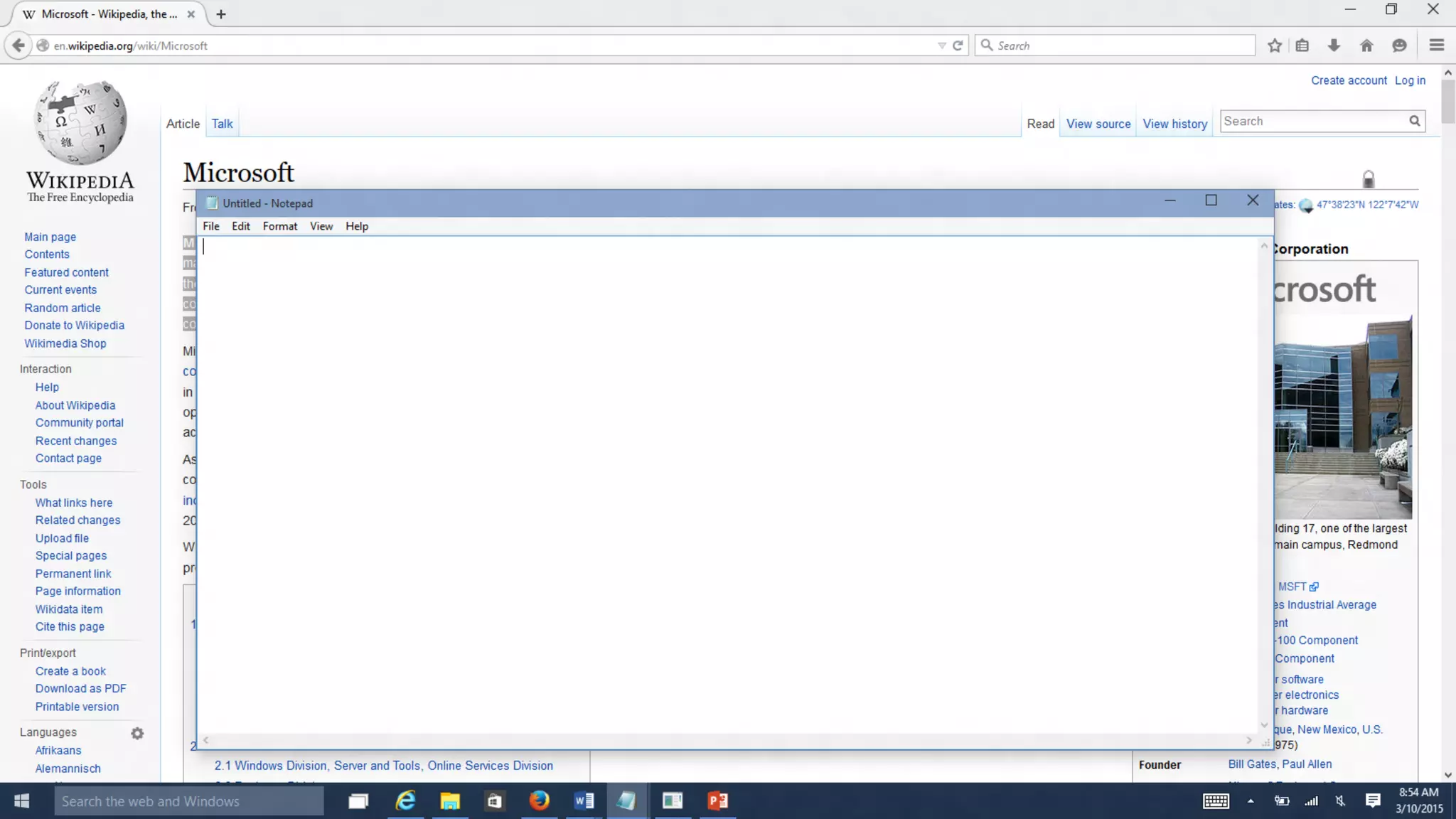Viewport: 1456px width, 819px height.
Task: Click the reload page icon
Action: [x=958, y=45]
